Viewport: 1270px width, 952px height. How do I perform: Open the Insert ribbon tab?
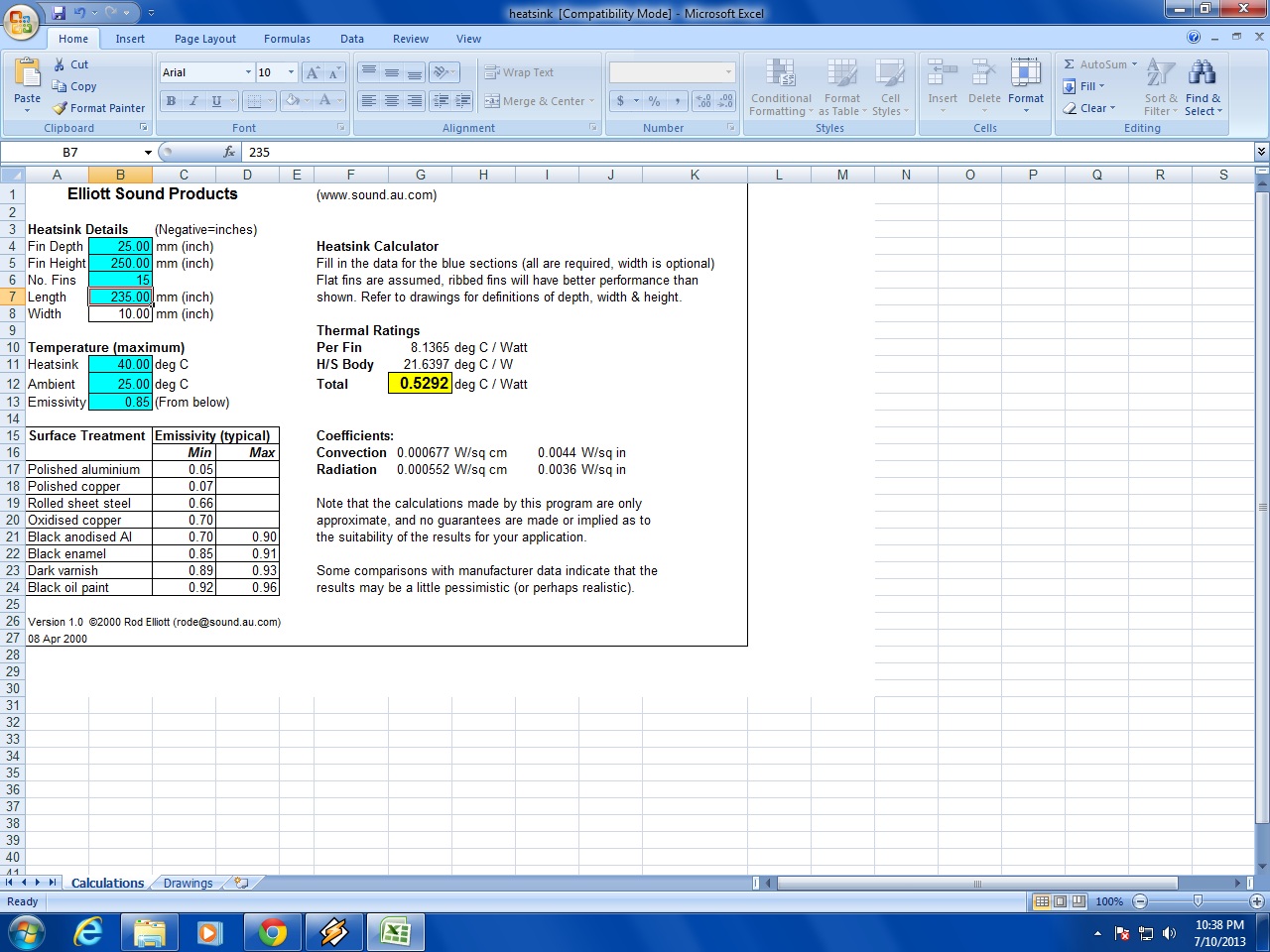pyautogui.click(x=130, y=39)
